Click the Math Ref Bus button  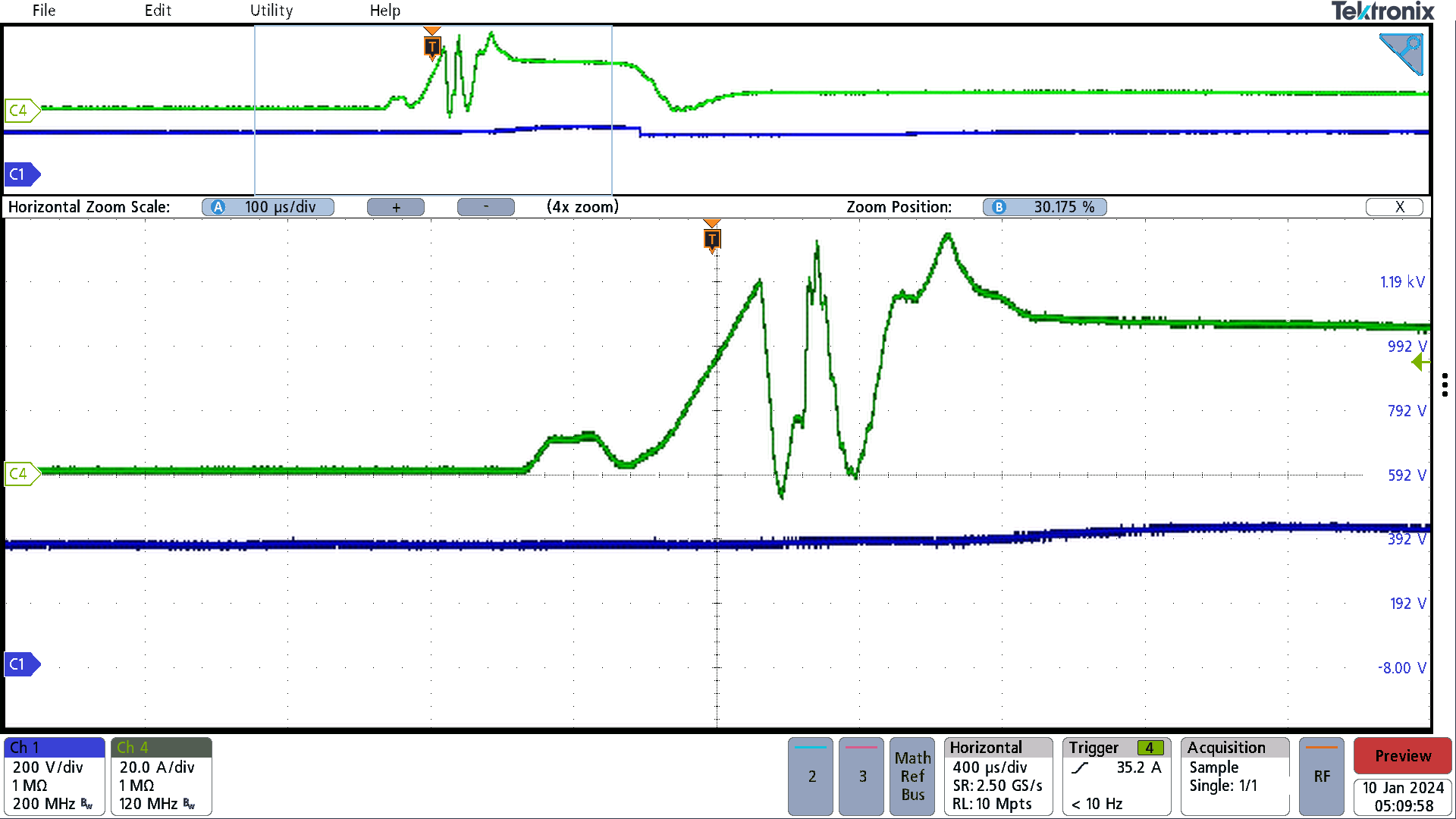click(x=912, y=776)
